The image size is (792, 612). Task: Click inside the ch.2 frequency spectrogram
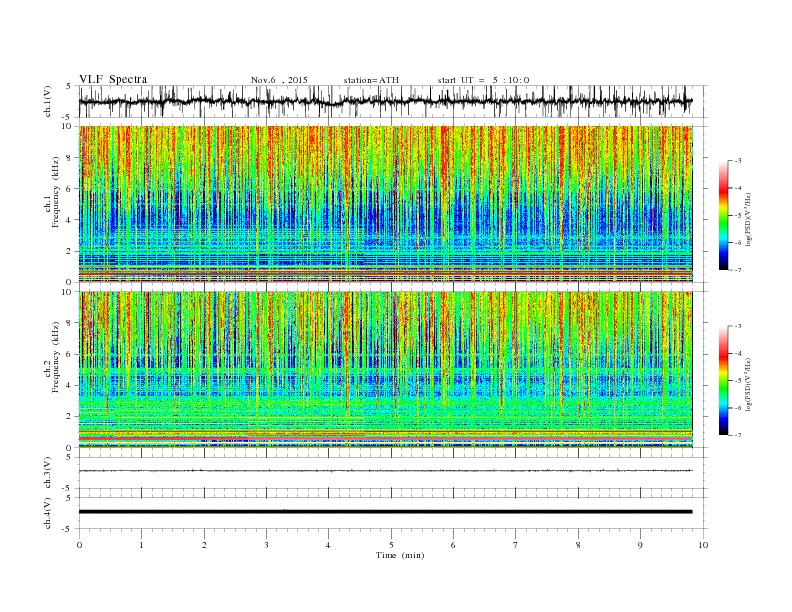click(385, 369)
